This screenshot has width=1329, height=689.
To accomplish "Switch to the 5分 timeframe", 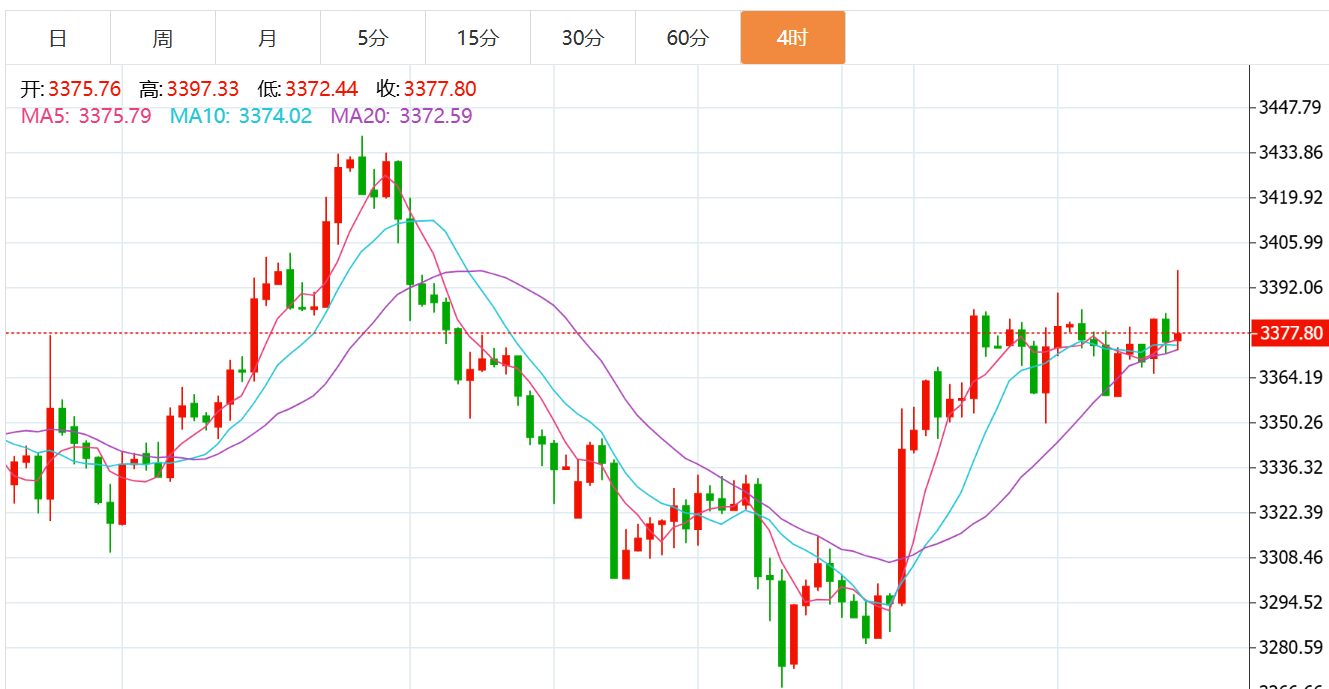I will (373, 38).
